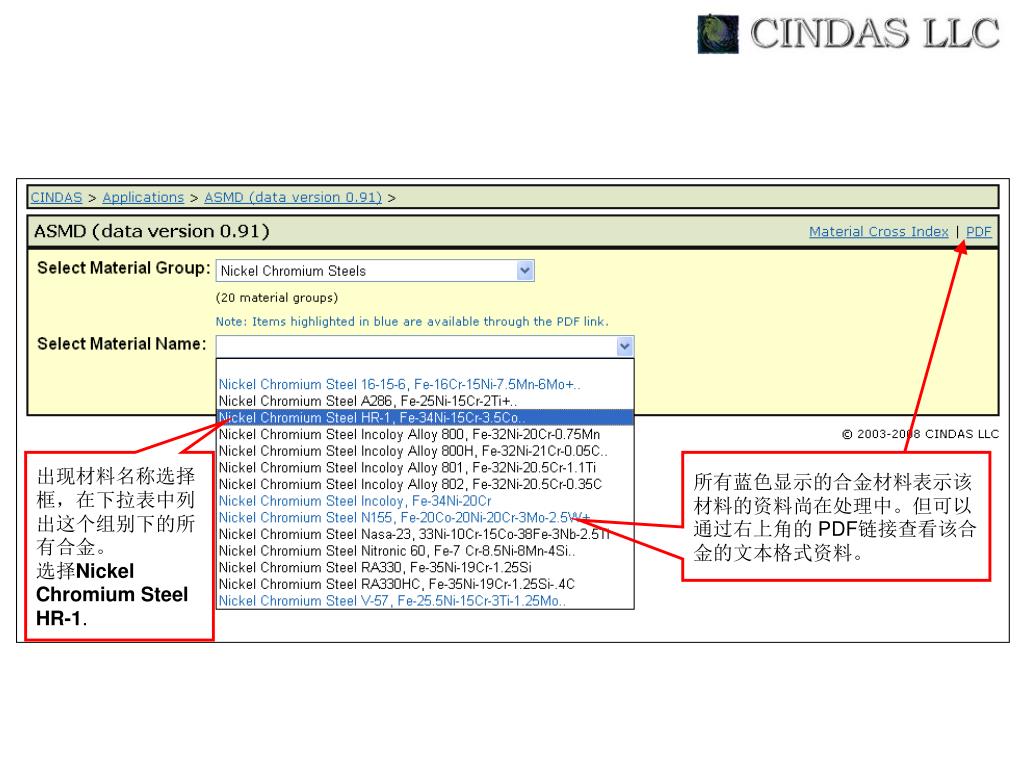Select Incoloy Alloy 802 option
1024x768 pixels.
click(x=425, y=484)
